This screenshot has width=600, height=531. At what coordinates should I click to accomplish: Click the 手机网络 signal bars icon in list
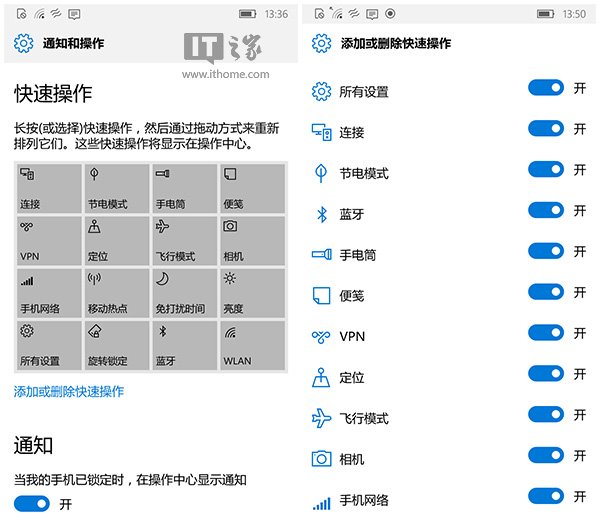coord(321,503)
